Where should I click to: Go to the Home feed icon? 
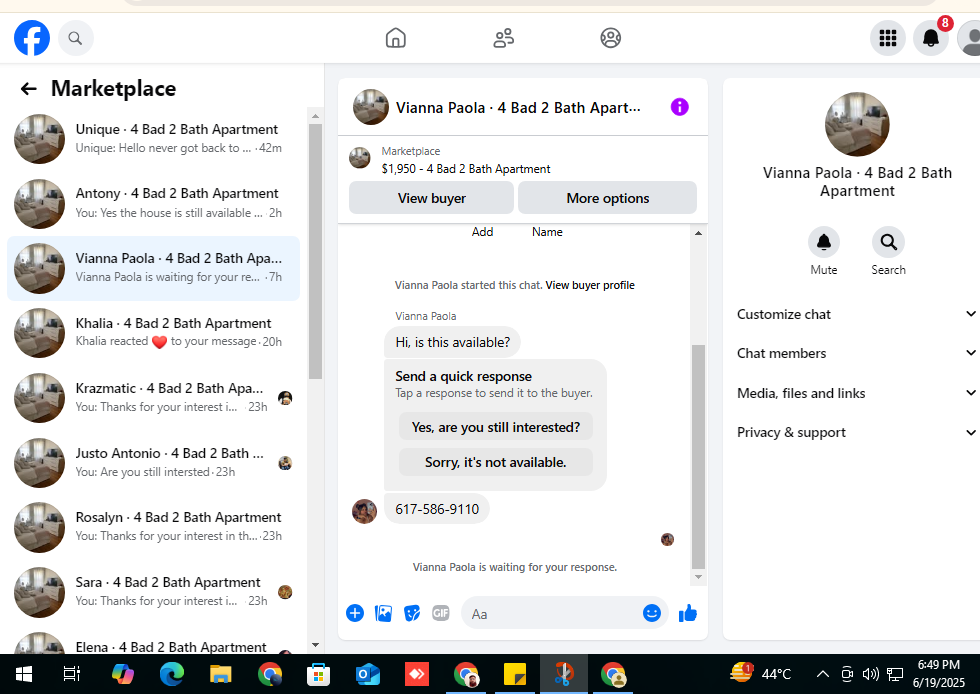pos(395,38)
